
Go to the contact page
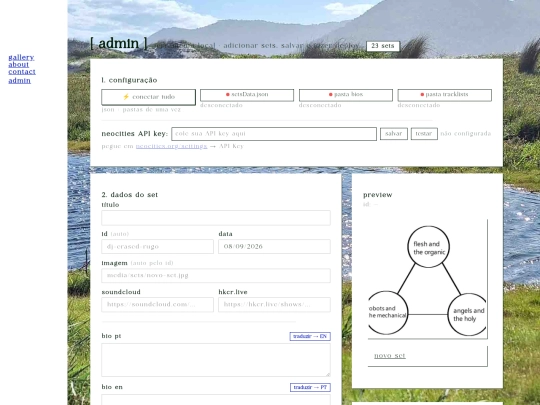pos(22,72)
